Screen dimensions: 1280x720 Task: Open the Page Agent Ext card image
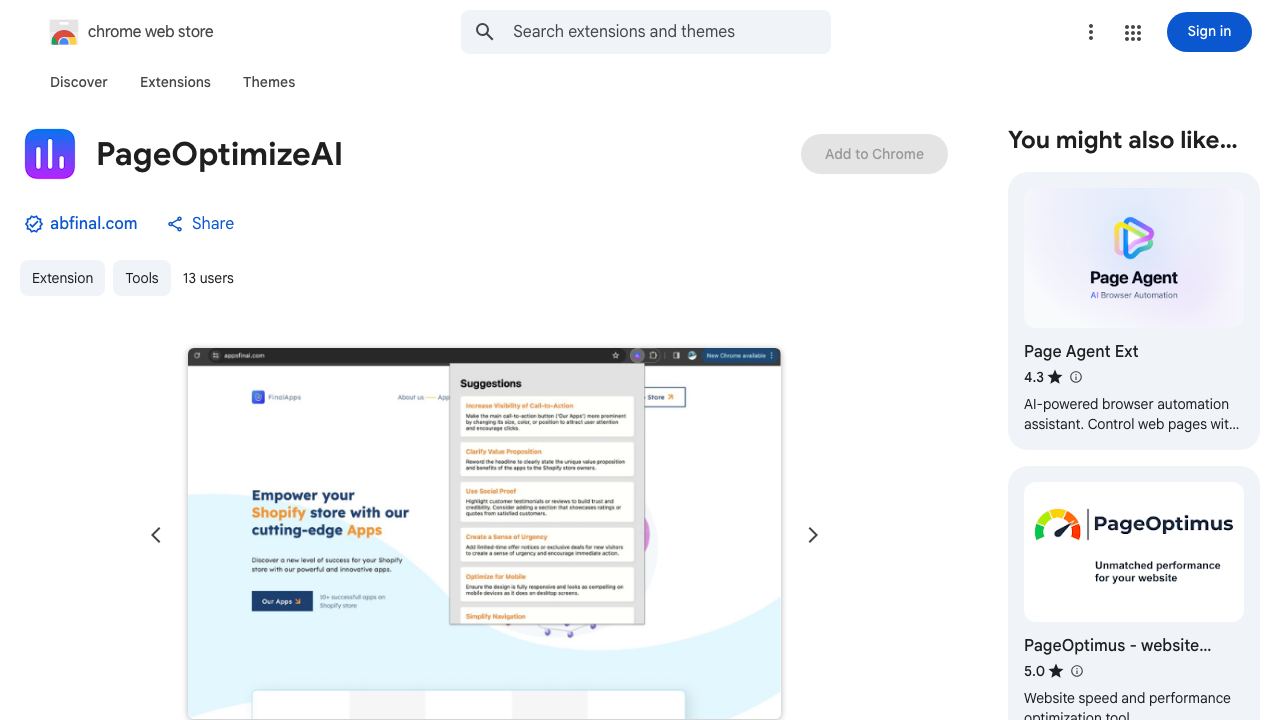(x=1134, y=258)
